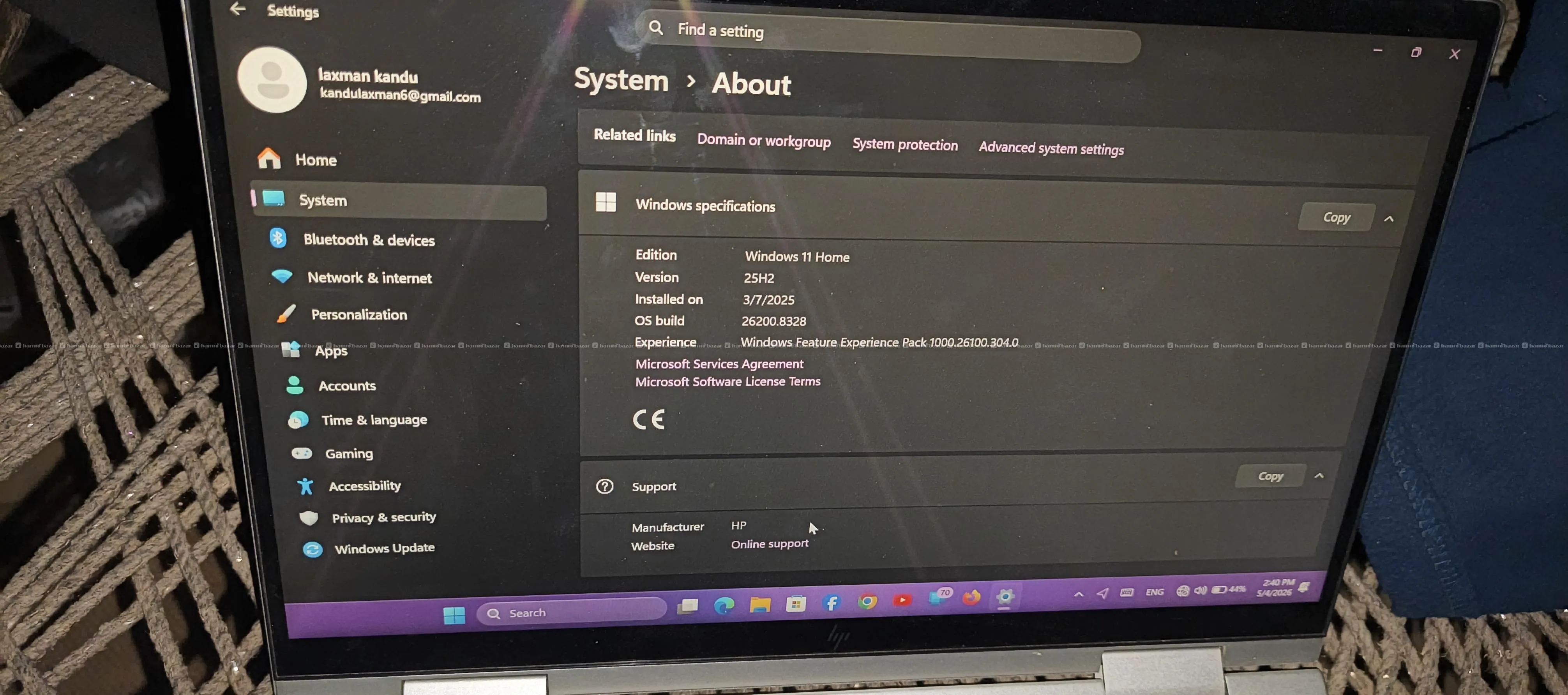This screenshot has height=695, width=1568.
Task: Click the battery 44% indicator
Action: (x=1229, y=589)
